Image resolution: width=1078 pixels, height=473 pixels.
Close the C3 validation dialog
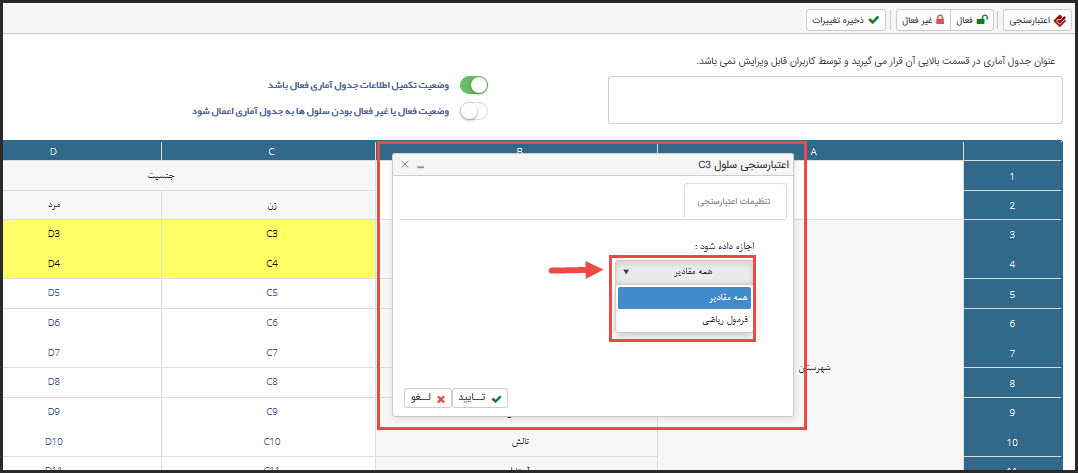point(405,164)
